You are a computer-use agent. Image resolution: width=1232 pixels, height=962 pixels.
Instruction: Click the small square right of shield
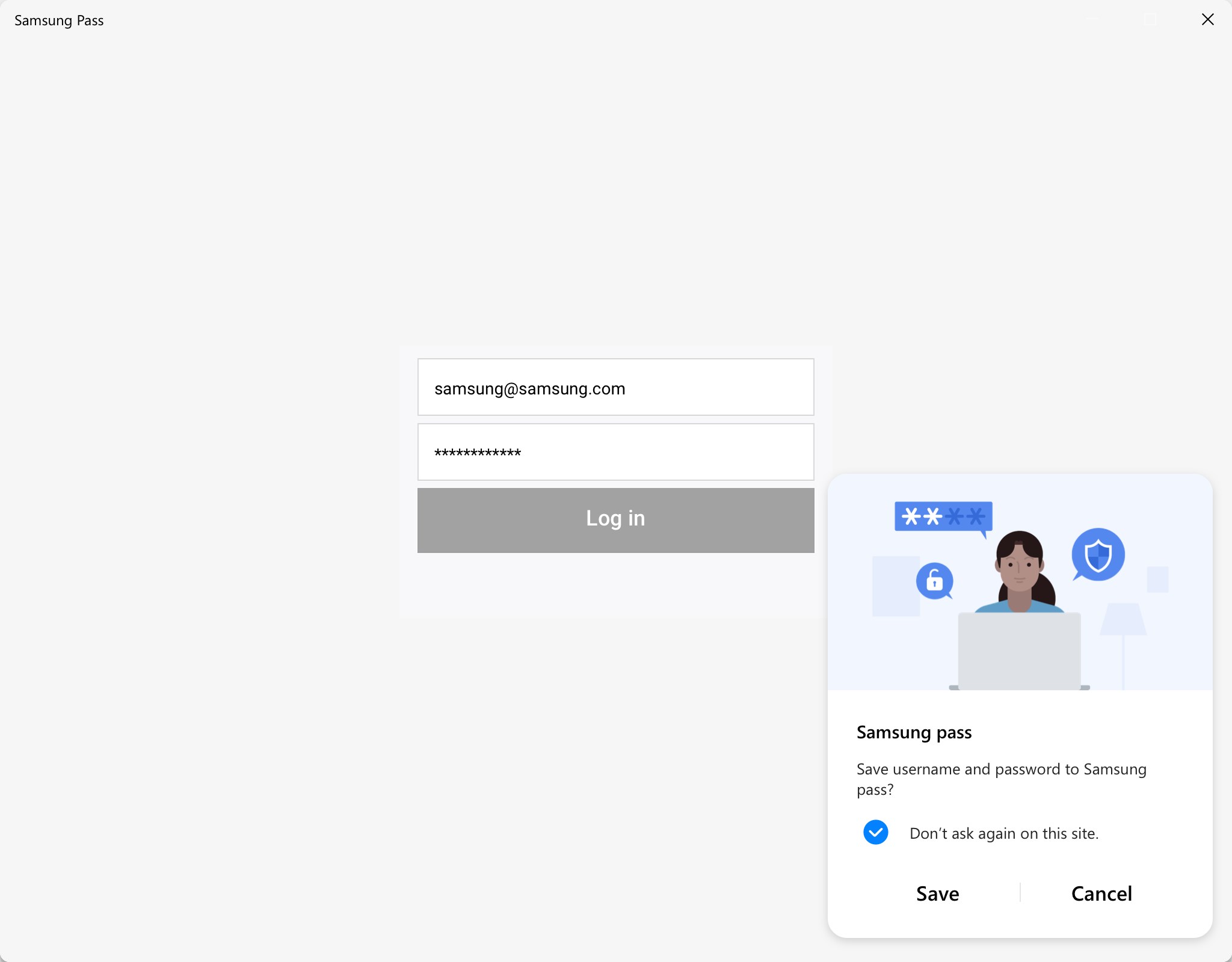pos(1157,580)
